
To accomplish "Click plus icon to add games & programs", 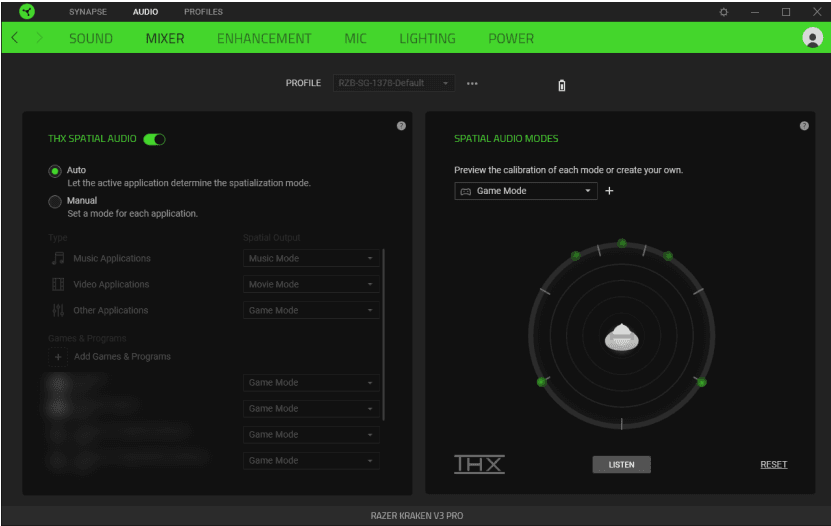I will [x=58, y=357].
